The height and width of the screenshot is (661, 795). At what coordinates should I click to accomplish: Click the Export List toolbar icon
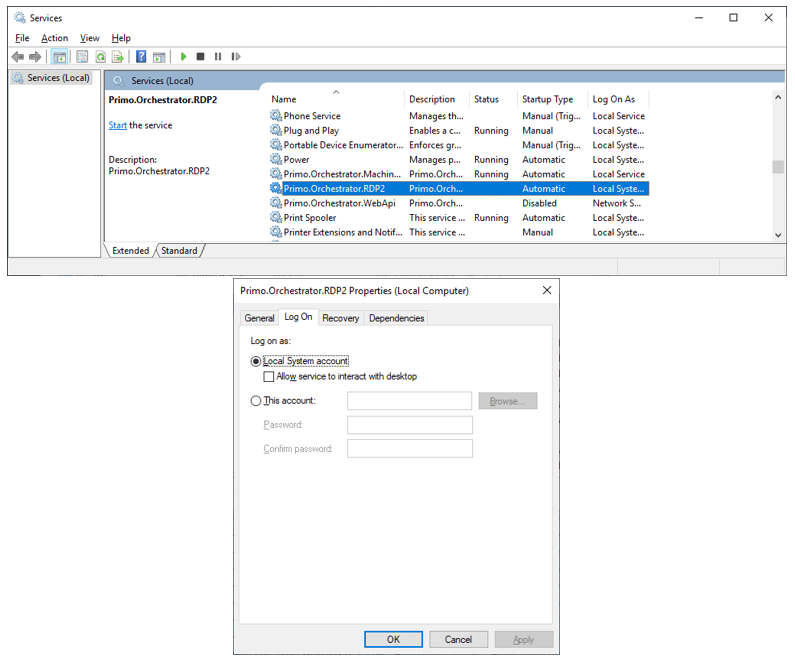click(118, 57)
